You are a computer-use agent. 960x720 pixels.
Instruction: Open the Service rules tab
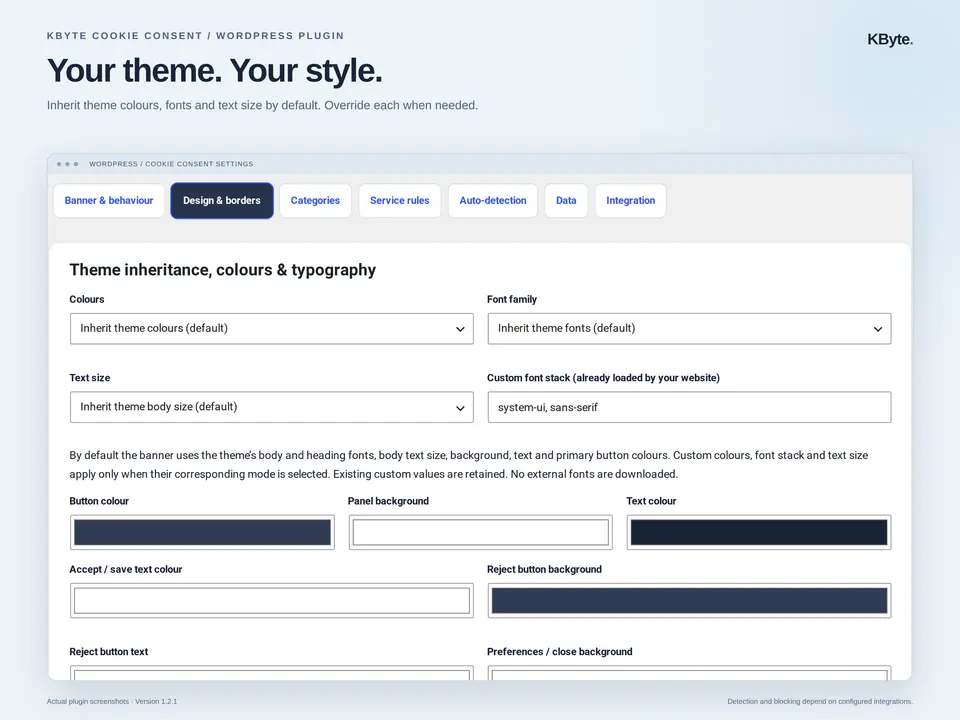400,201
